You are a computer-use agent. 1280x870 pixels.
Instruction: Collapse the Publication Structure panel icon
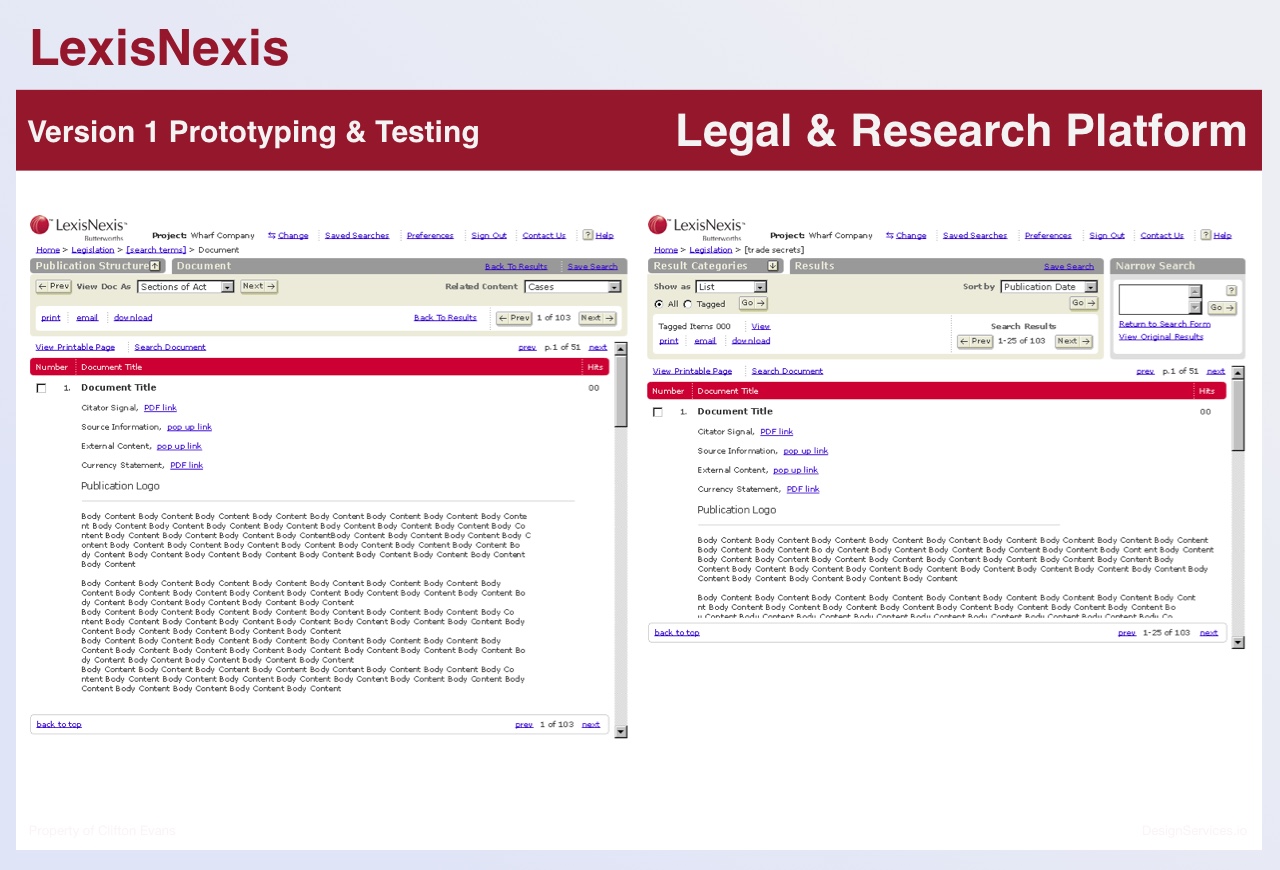click(155, 266)
